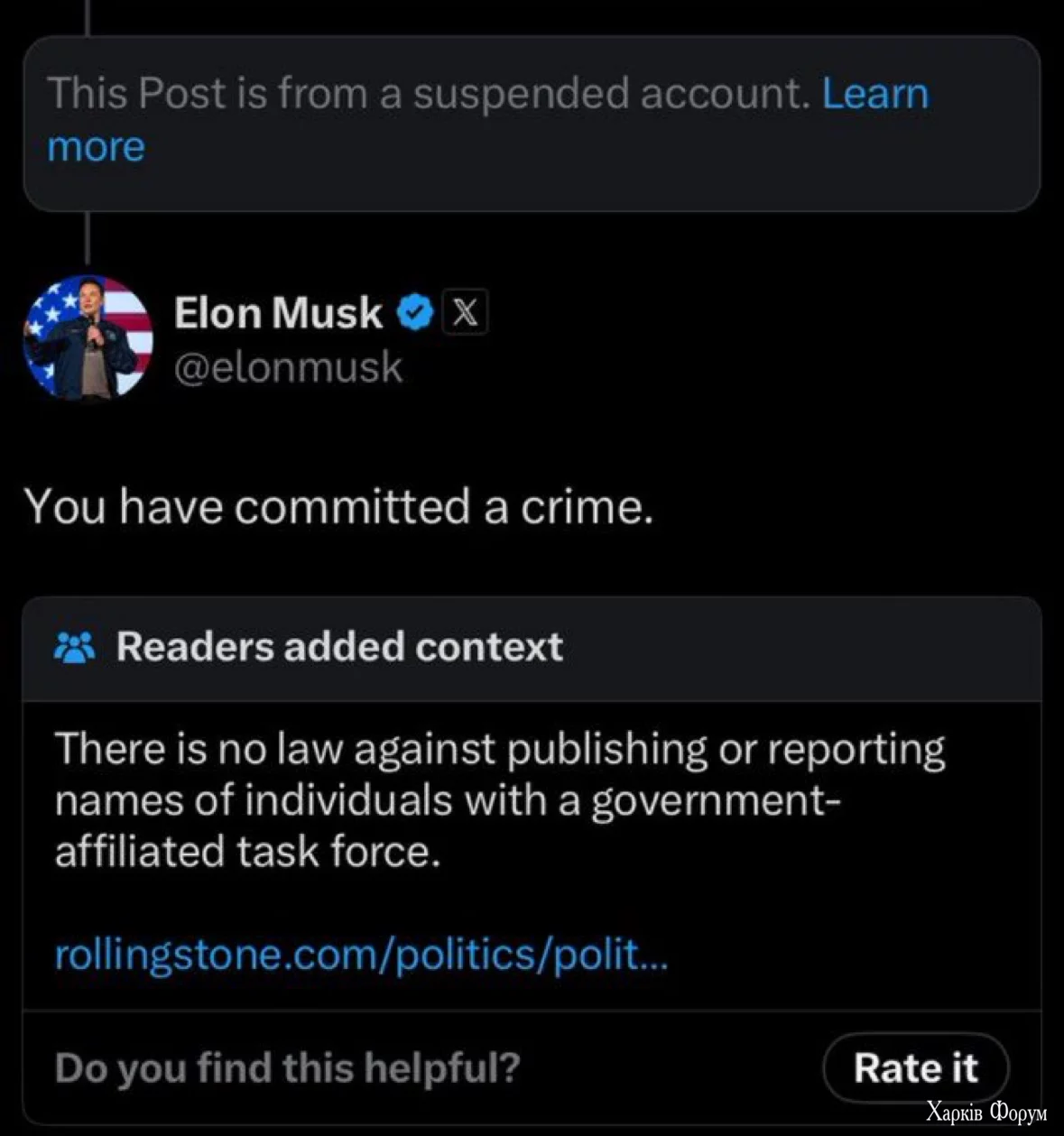
Task: Click the word 'more' in suspended notice
Action: click(96, 147)
